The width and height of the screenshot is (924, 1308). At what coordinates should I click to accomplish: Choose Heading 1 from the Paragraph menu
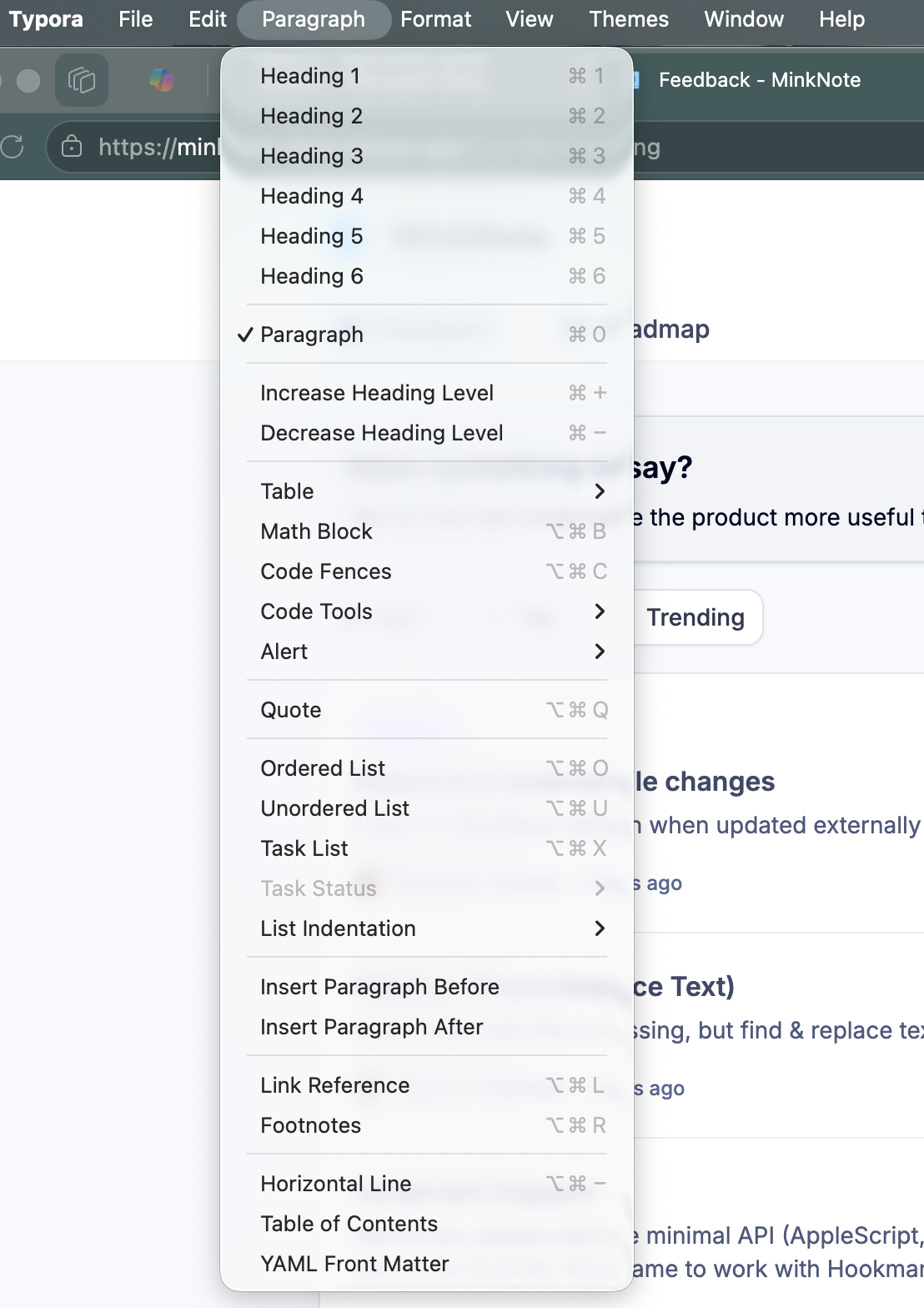tap(427, 76)
